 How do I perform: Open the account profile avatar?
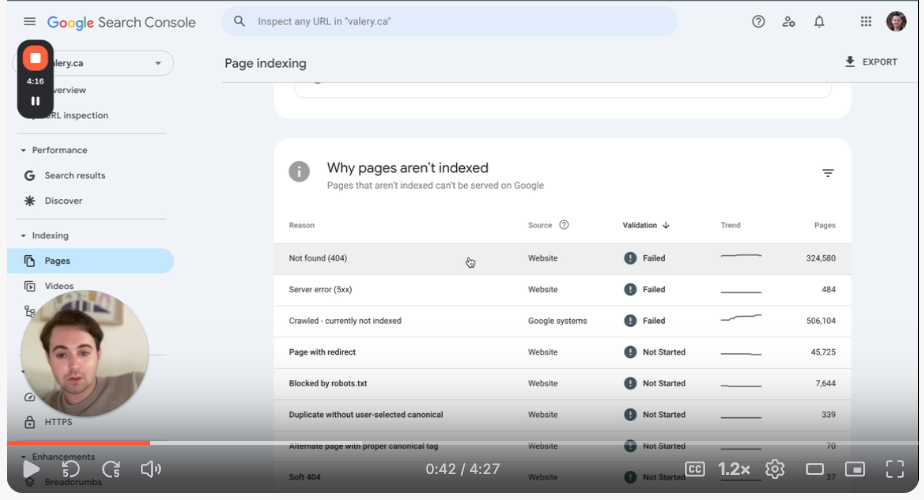896,21
